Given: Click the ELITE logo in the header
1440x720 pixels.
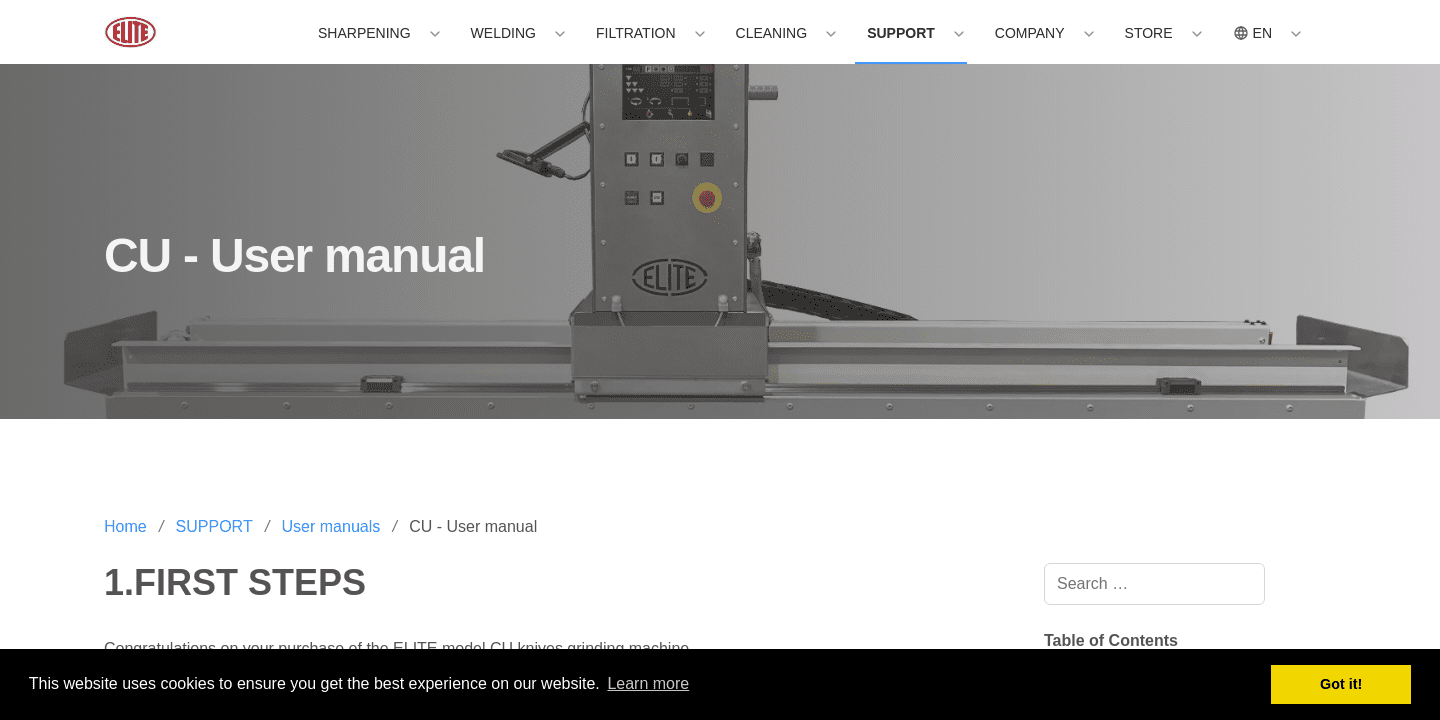Looking at the screenshot, I should tap(130, 32).
